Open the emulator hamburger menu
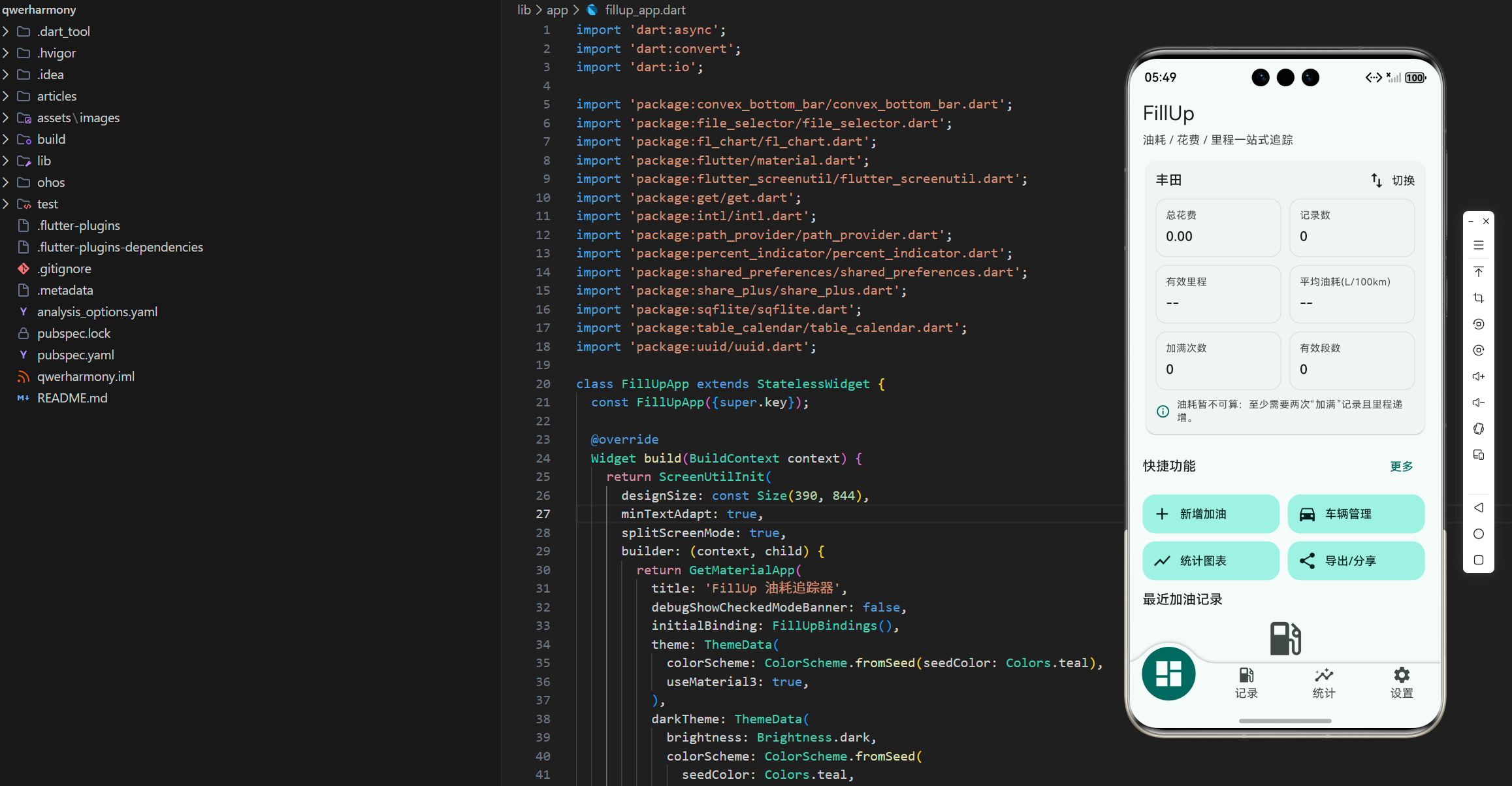The height and width of the screenshot is (786, 1512). (1479, 246)
